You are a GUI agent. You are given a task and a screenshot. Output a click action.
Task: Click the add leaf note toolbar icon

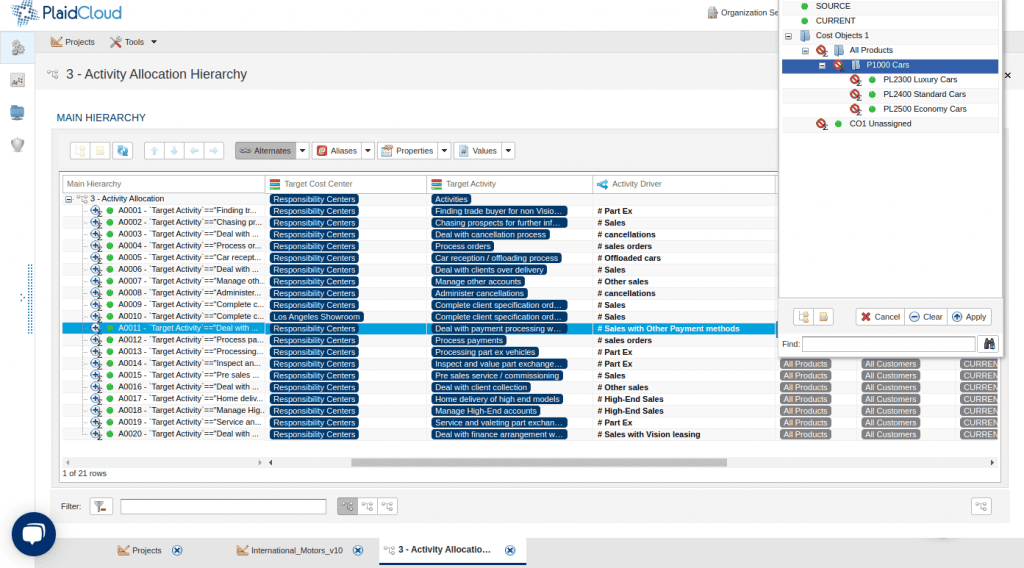click(101, 151)
